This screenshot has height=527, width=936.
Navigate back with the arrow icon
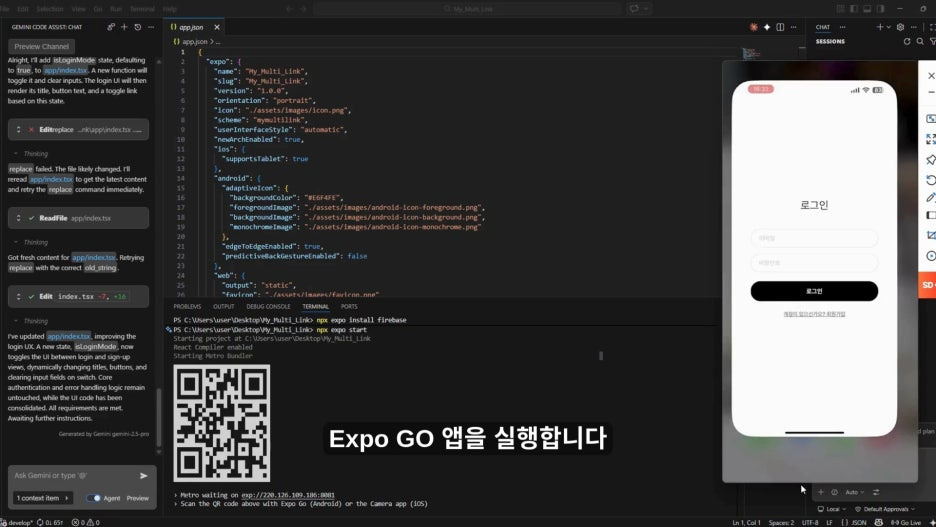289,9
